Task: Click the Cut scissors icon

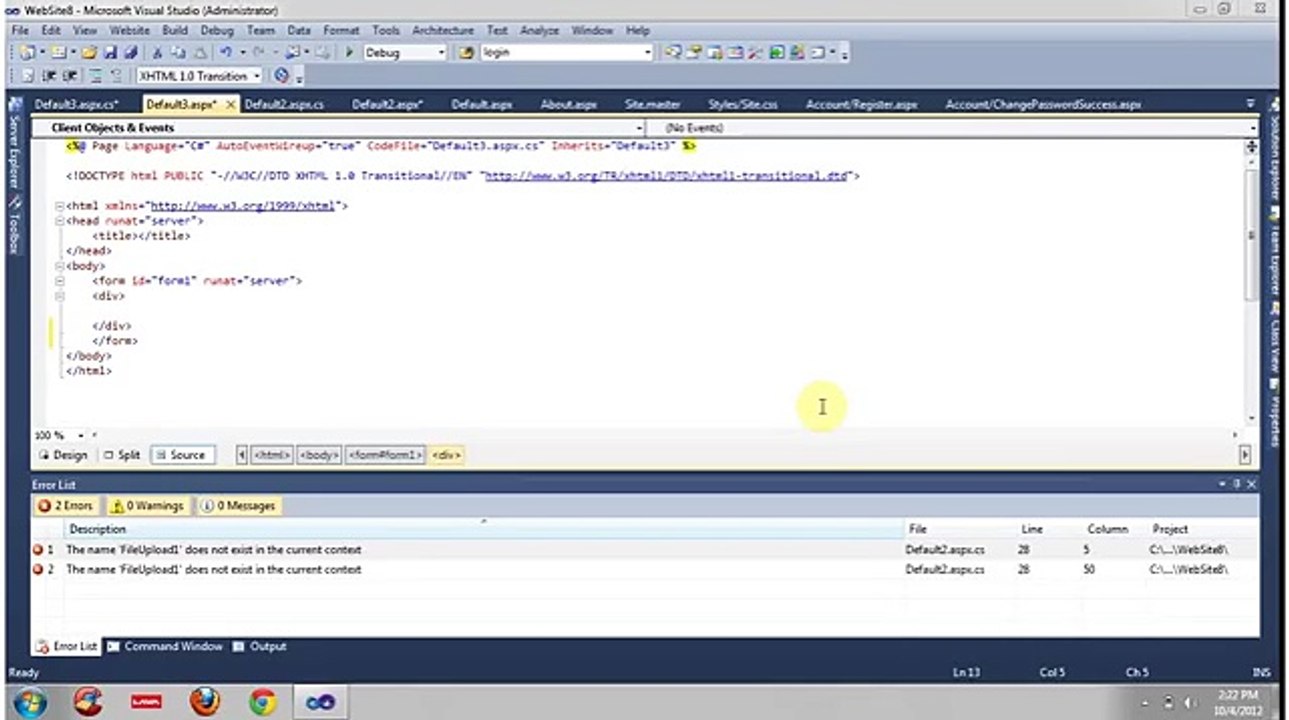Action: click(x=158, y=52)
